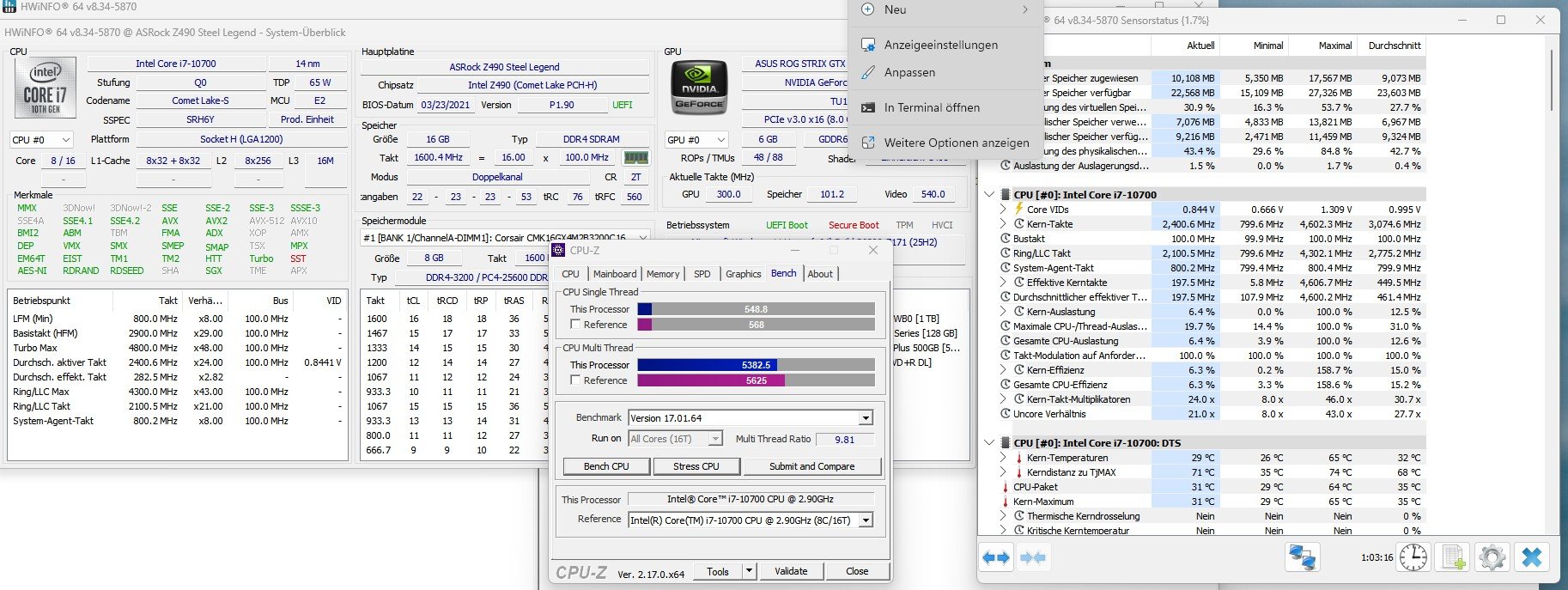
Task: Open the SPD tab in CPU-Z
Action: coord(702,274)
